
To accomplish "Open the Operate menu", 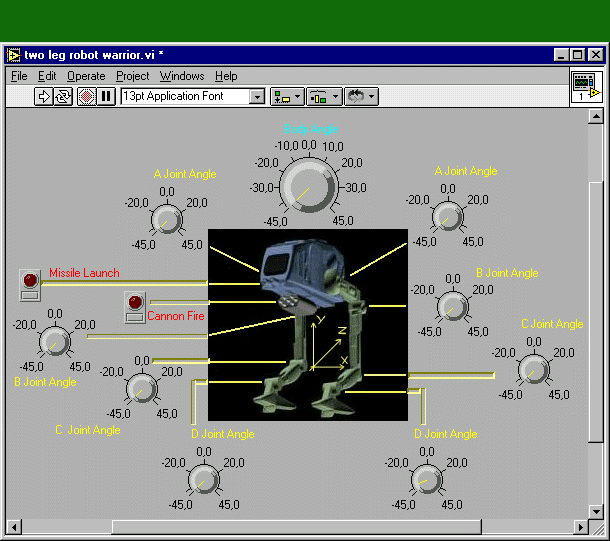I will [86, 76].
